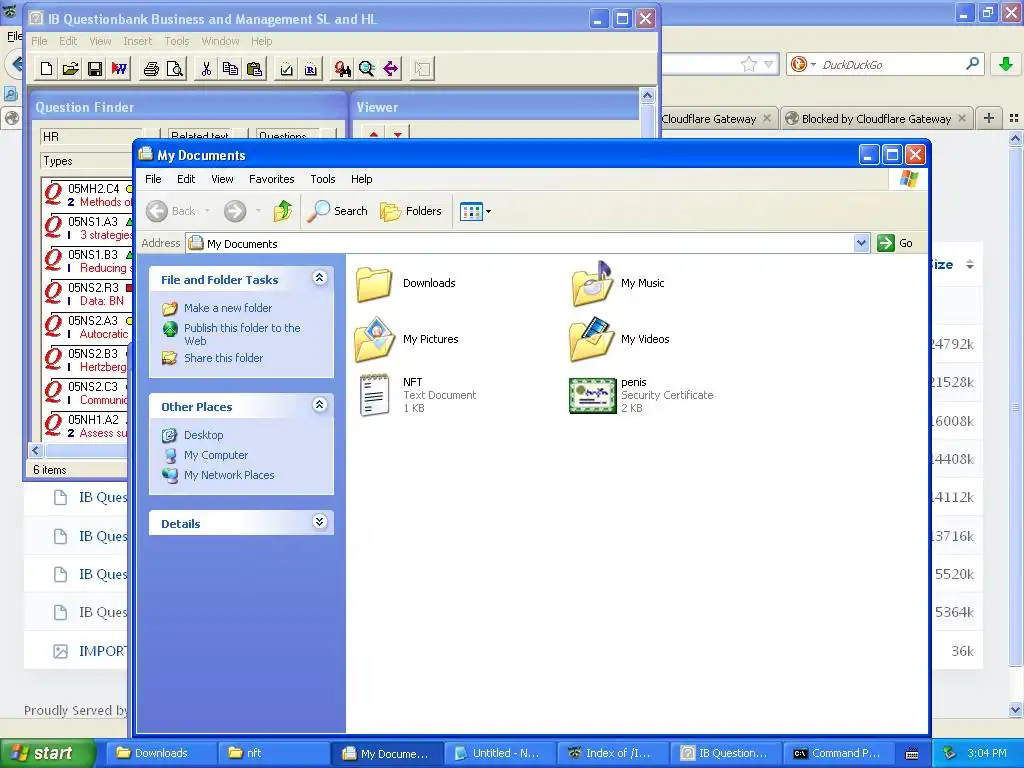Open the Favorites menu in My Documents
1024x768 pixels.
pos(272,179)
